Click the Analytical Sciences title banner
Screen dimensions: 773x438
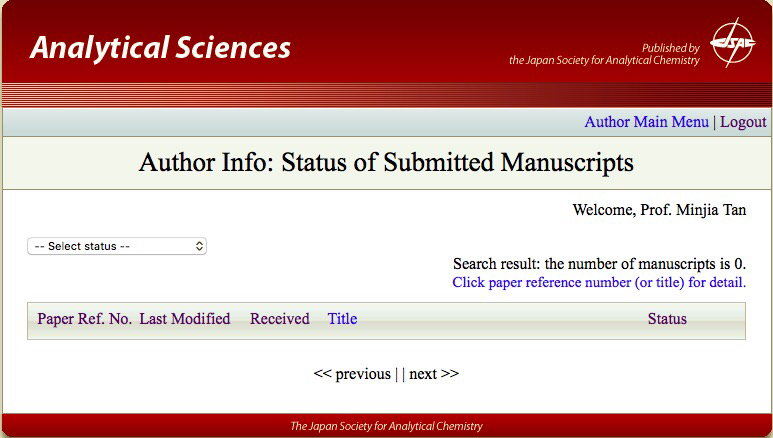160,47
